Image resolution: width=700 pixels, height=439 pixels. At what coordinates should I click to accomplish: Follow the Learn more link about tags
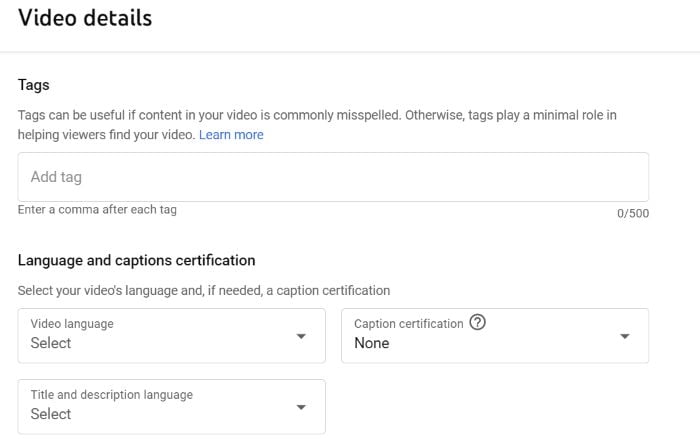231,134
